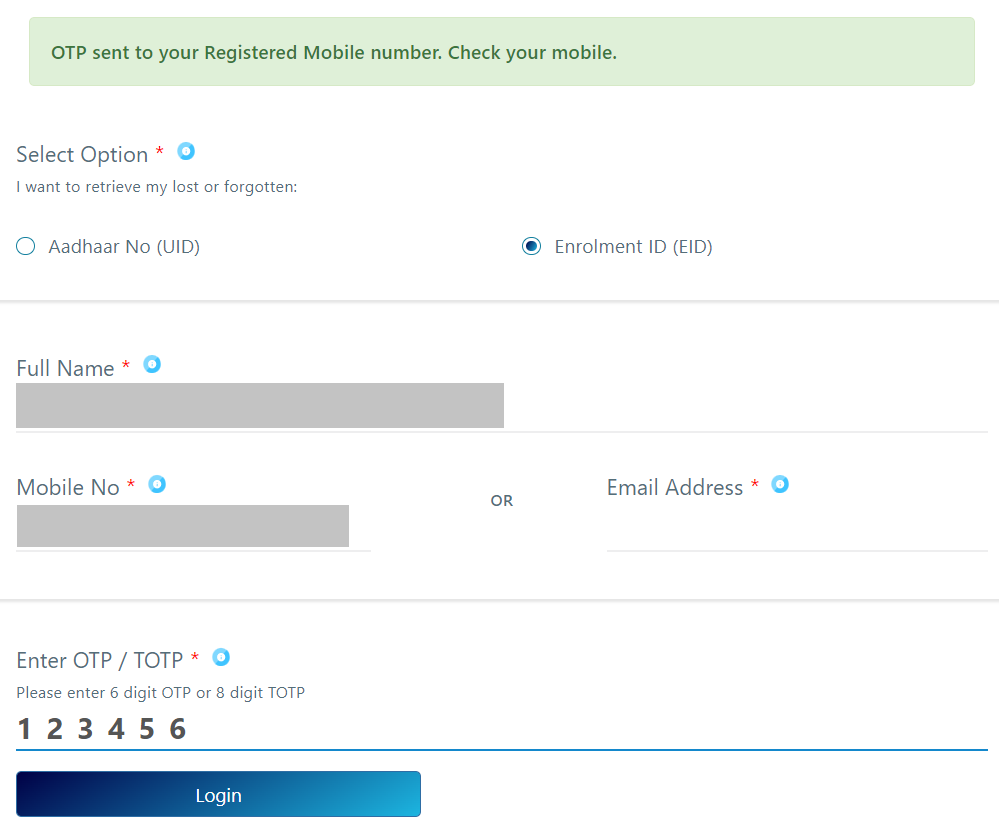Choose the Enrolment ID (EID) radio circle
Image resolution: width=999 pixels, height=835 pixels.
pyautogui.click(x=531, y=246)
